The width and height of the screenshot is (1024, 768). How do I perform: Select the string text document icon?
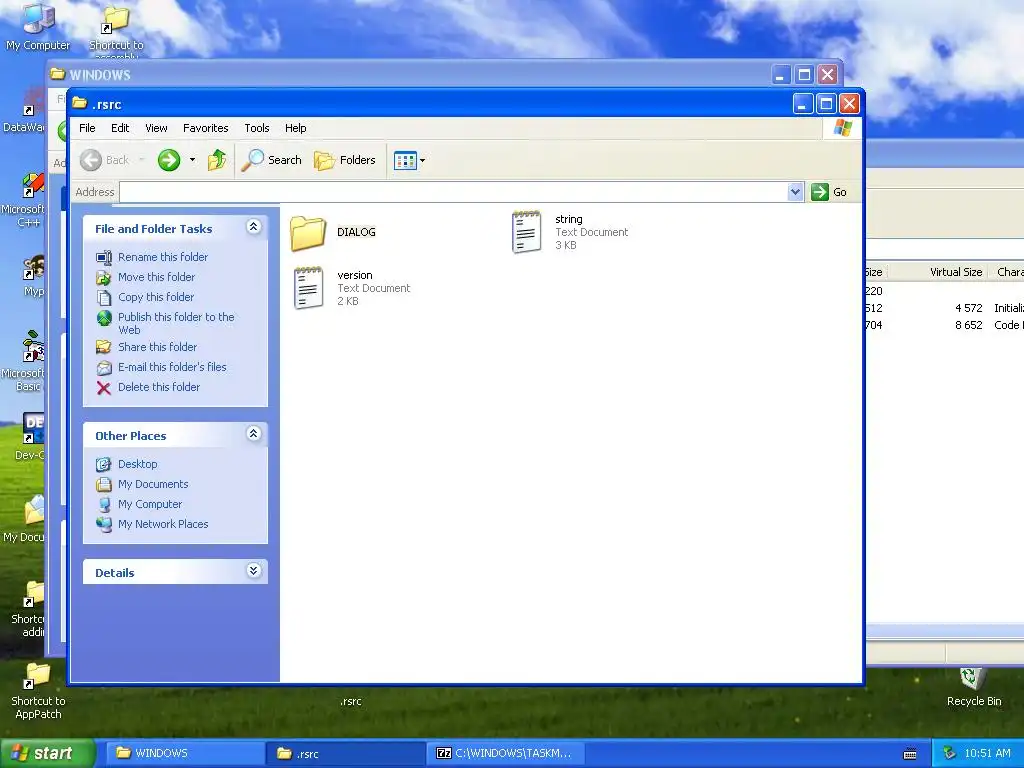pyautogui.click(x=526, y=232)
